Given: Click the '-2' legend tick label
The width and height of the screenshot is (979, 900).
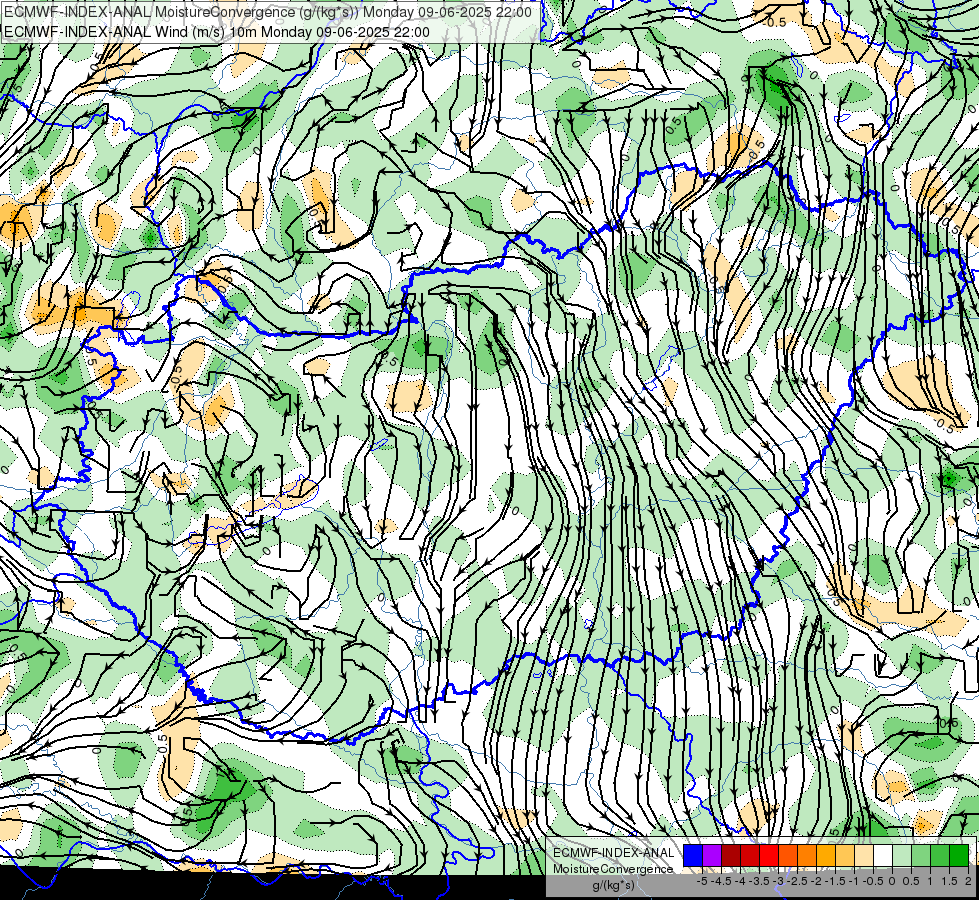Looking at the screenshot, I should pyautogui.click(x=816, y=881).
